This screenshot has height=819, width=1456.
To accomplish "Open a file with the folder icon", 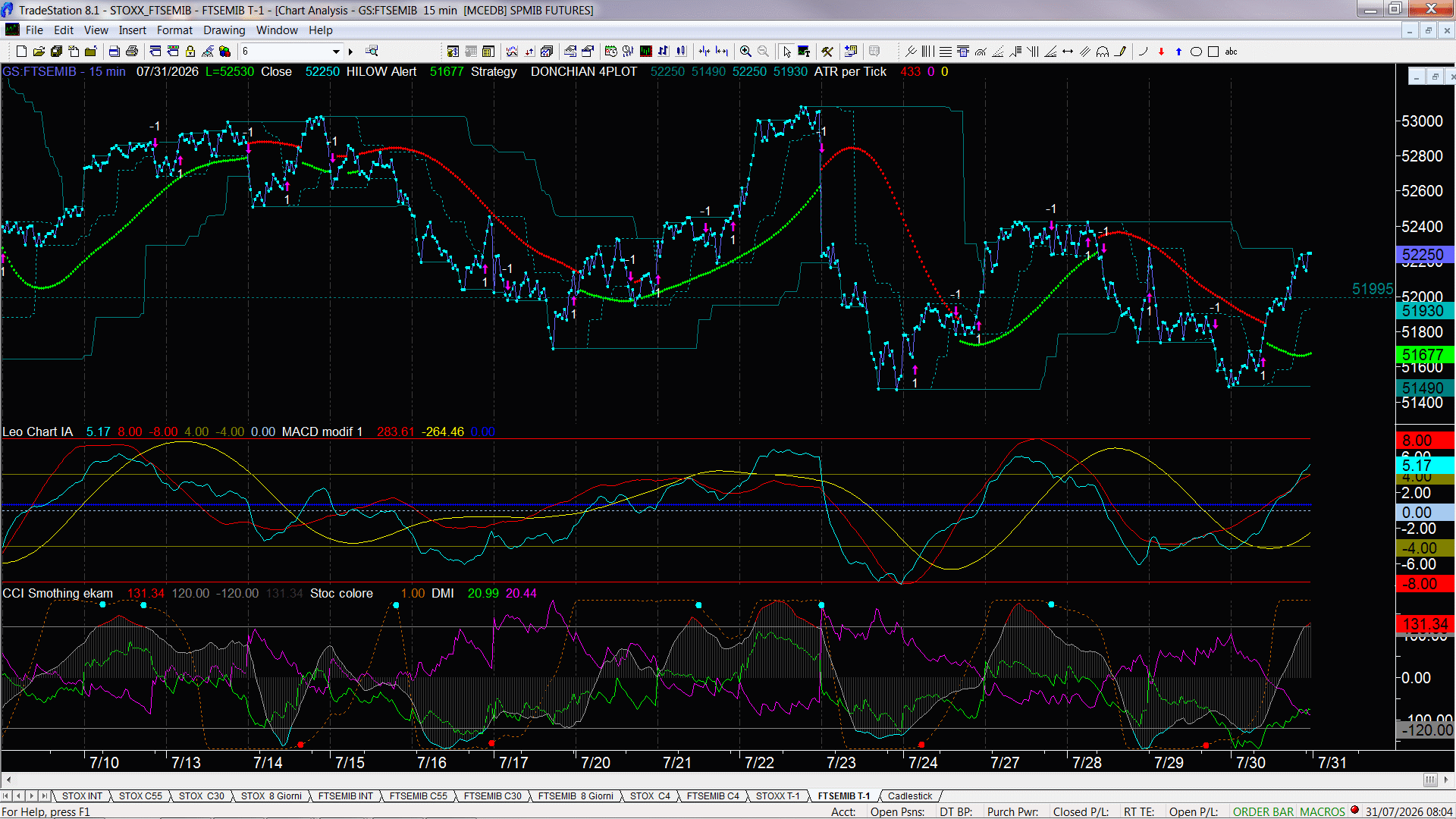I will coord(39,52).
